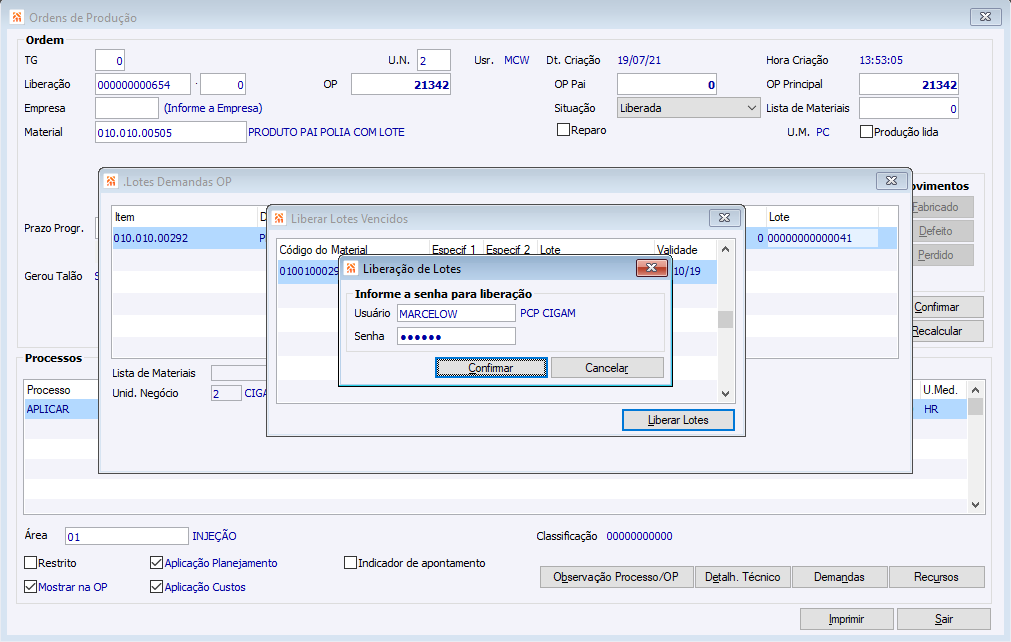This screenshot has height=642, width=1011.
Task: Click the Lote column header in Lotes Demandas
Action: [822, 217]
